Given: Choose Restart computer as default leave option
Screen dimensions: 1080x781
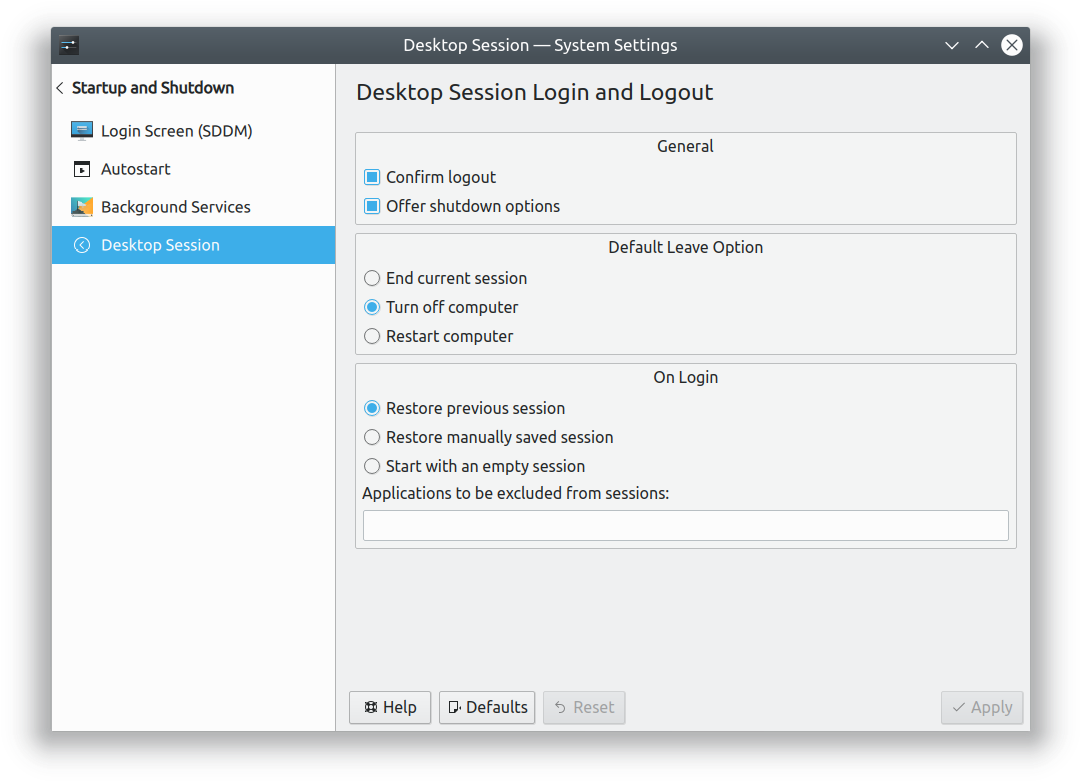Looking at the screenshot, I should (x=372, y=336).
